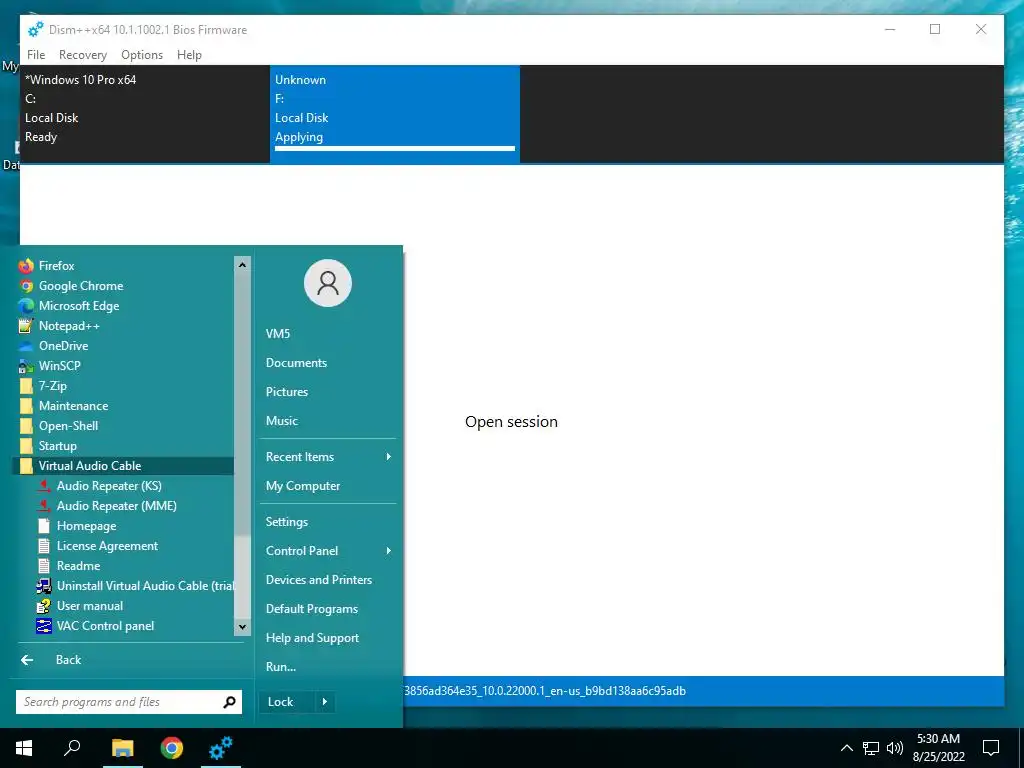Collapse the Virtual Audio Cable folder
The height and width of the screenshot is (768, 1024).
(123, 466)
